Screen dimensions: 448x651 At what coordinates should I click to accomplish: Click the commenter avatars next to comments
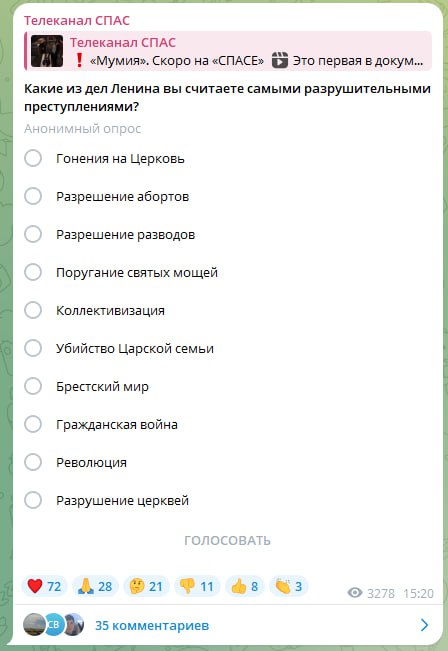pos(54,624)
